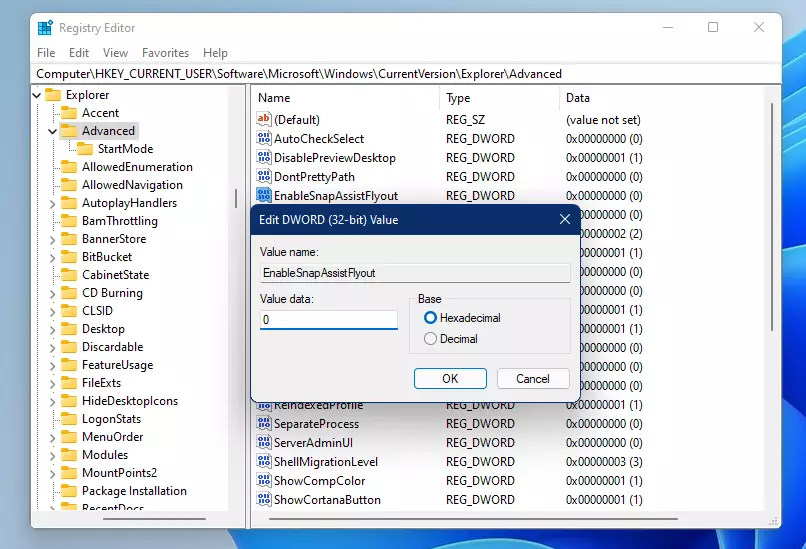
Task: Click the DWORD icon next to SeparateProcess
Action: click(x=264, y=424)
